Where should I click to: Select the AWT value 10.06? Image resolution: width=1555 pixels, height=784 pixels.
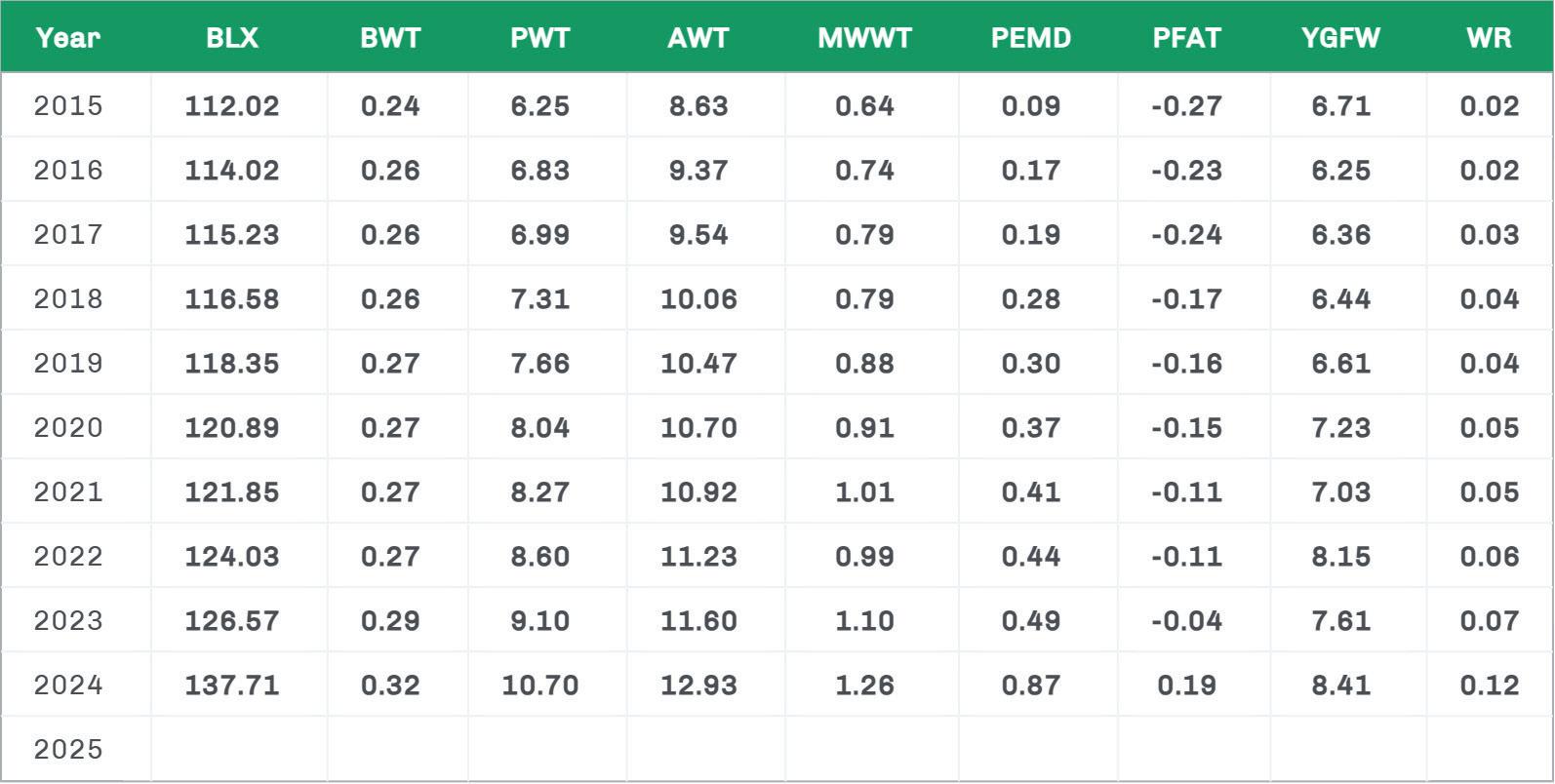point(698,298)
